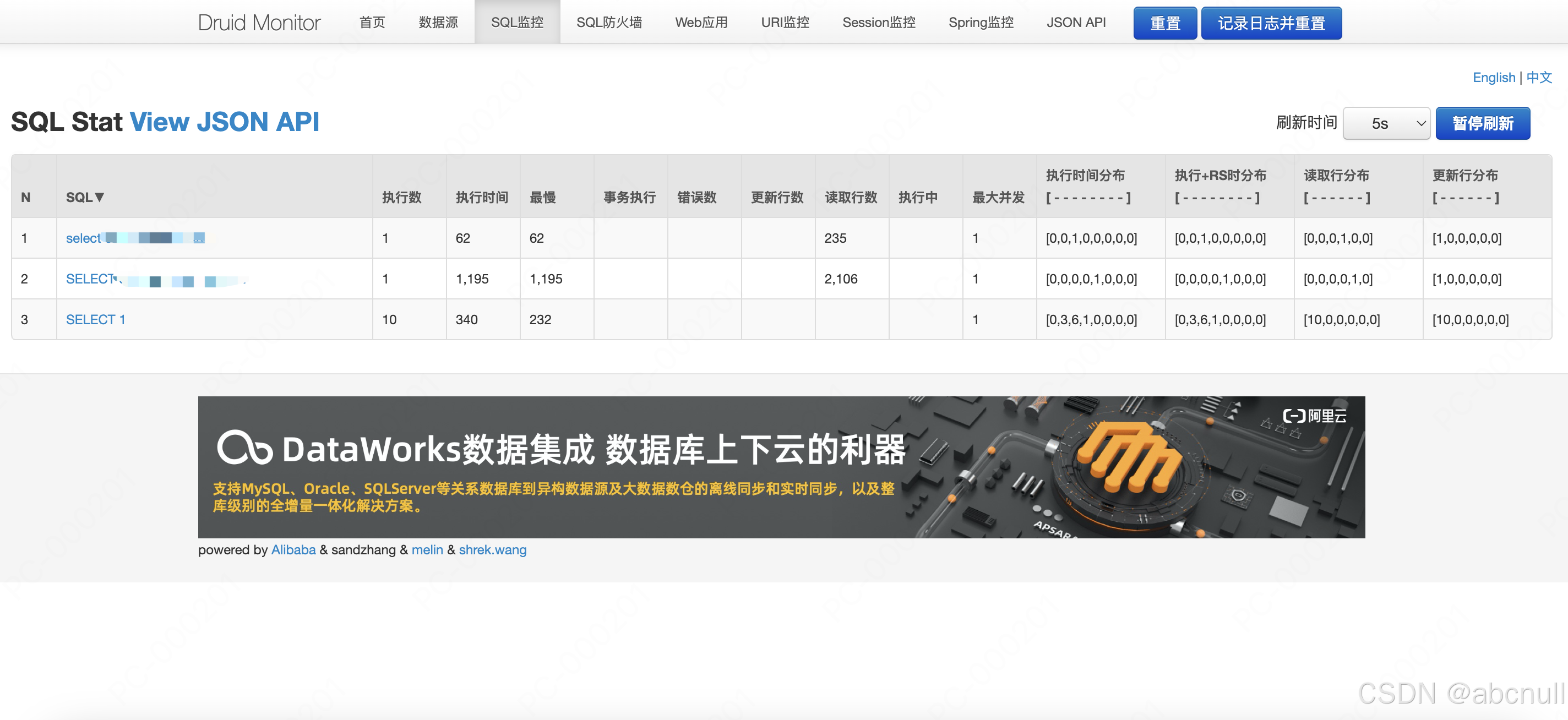Sort by the 最慢 column header
1568x720 pixels.
coord(542,197)
